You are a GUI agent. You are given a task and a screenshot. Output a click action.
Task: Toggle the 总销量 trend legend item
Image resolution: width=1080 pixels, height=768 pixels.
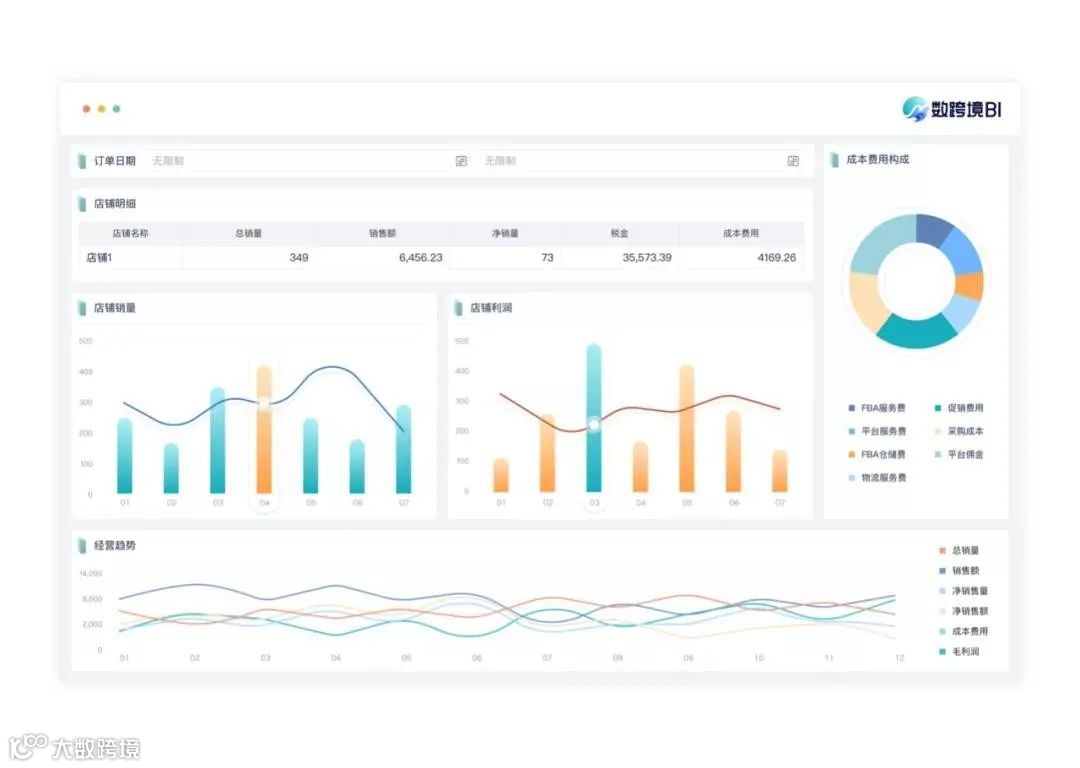tap(959, 550)
